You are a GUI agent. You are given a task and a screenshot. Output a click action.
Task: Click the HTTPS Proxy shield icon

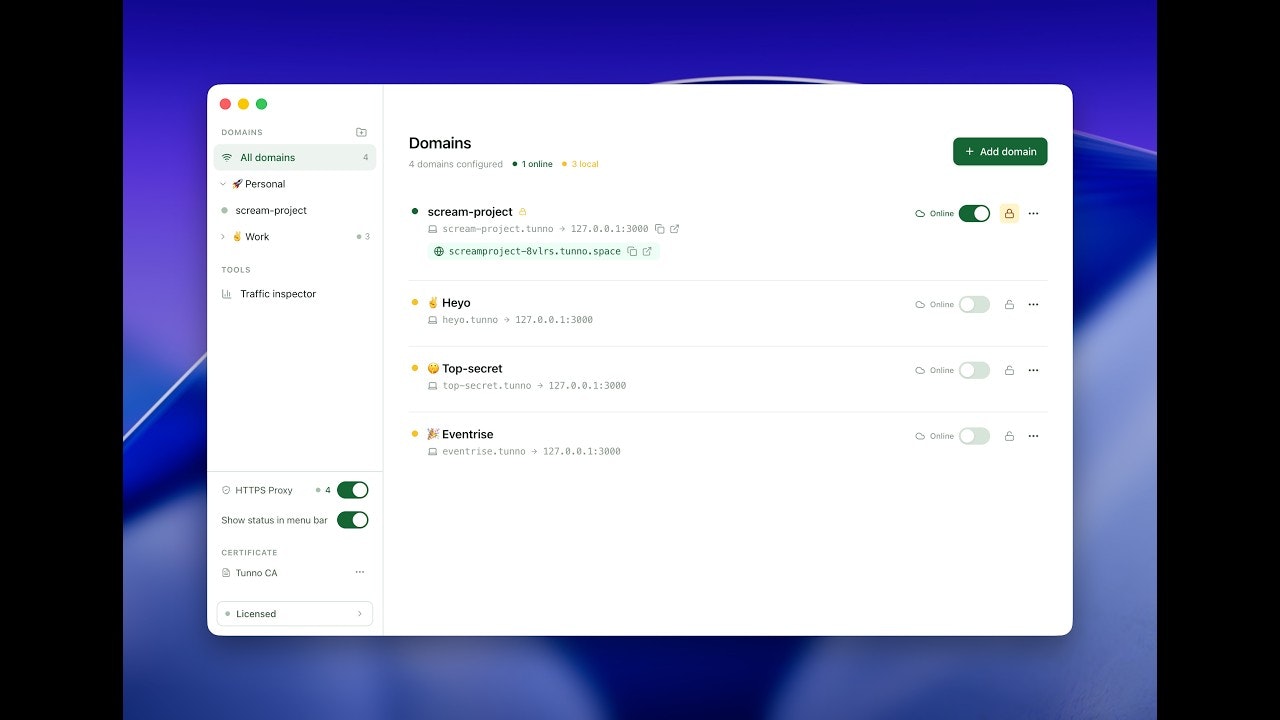(x=226, y=490)
